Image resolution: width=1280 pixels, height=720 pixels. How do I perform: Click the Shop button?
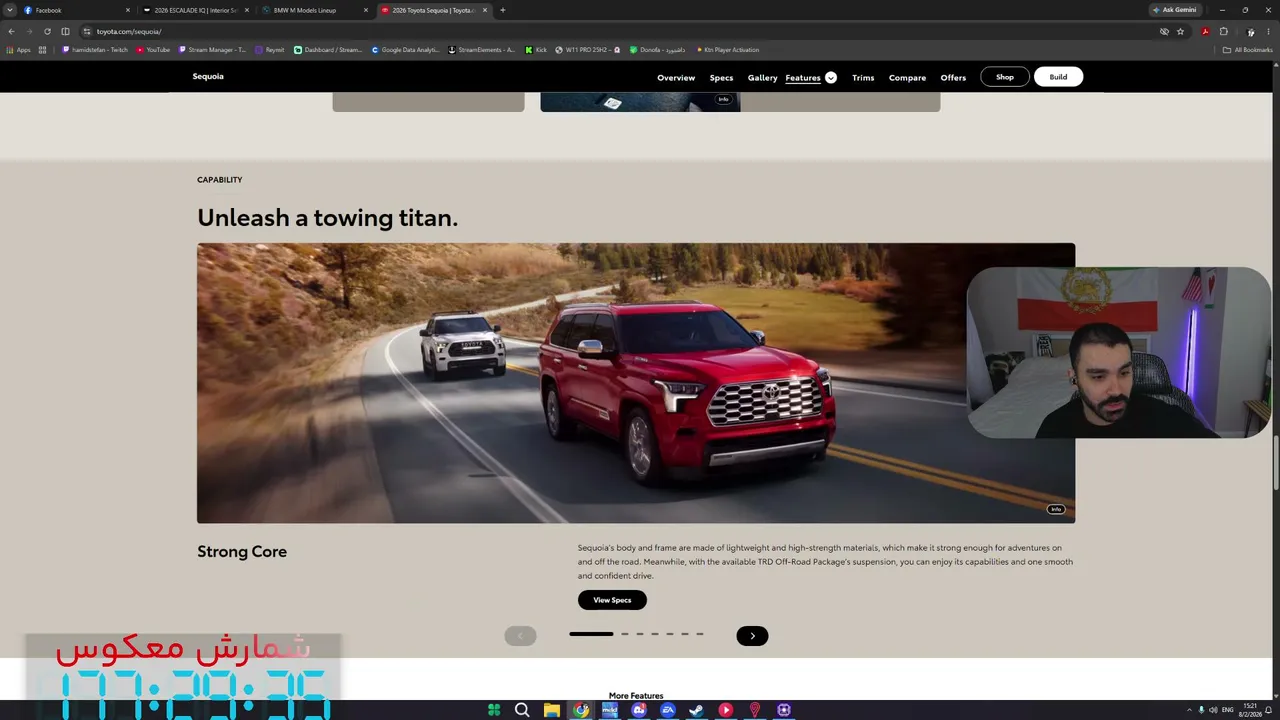1005,77
